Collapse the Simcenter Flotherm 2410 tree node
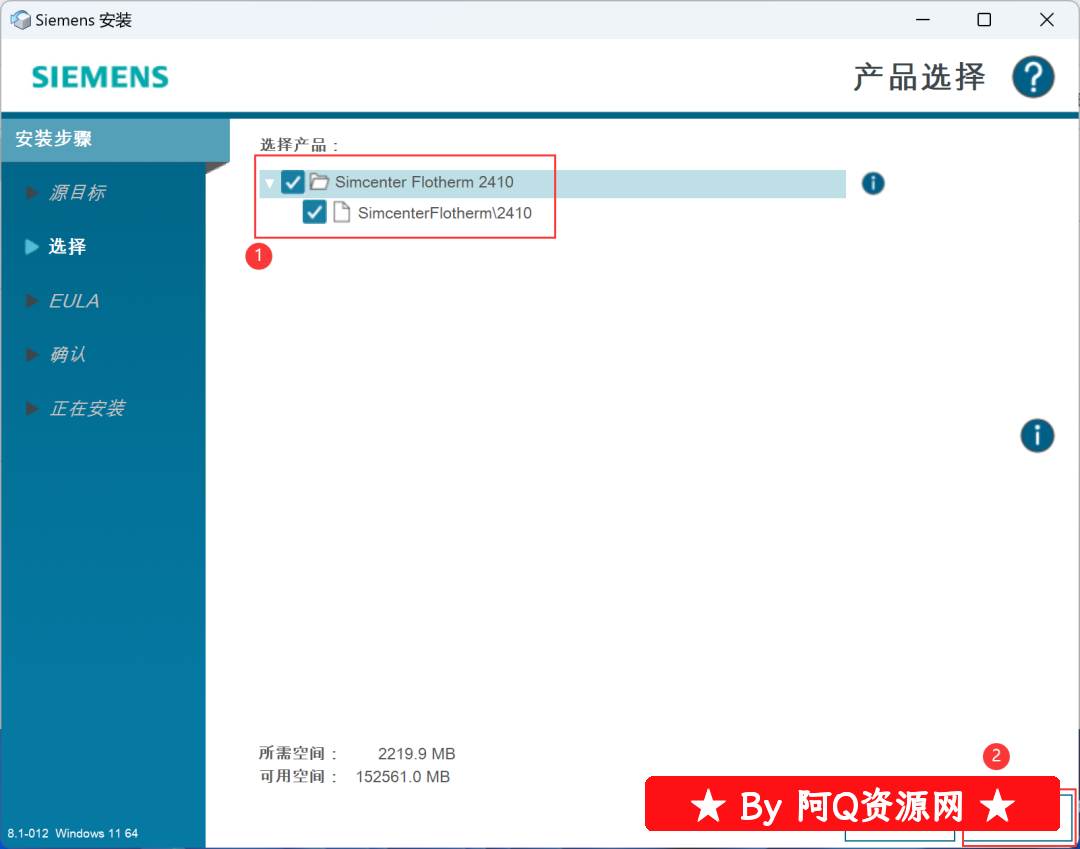 (270, 183)
